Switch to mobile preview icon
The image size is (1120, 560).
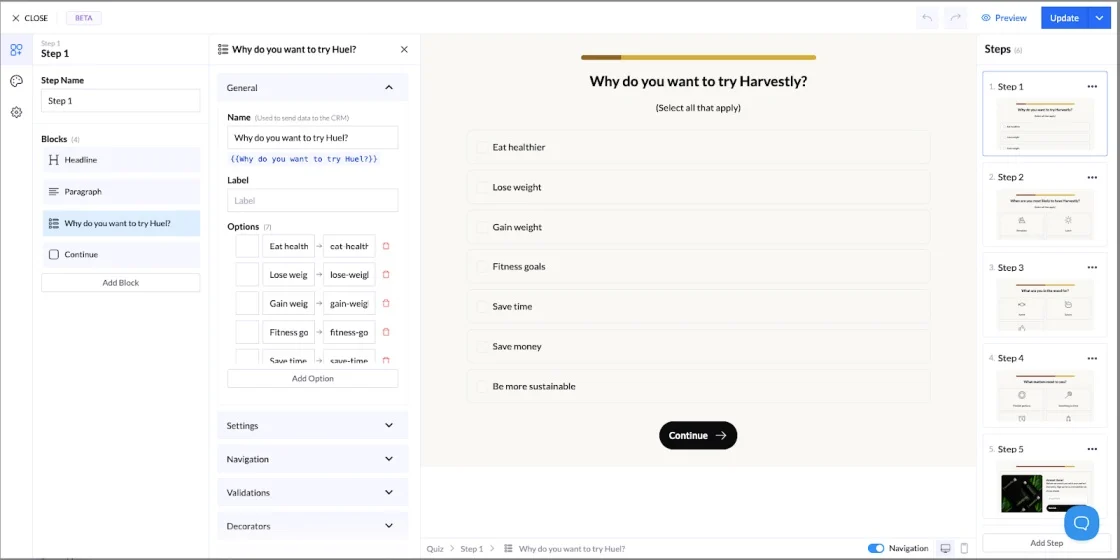(964, 549)
